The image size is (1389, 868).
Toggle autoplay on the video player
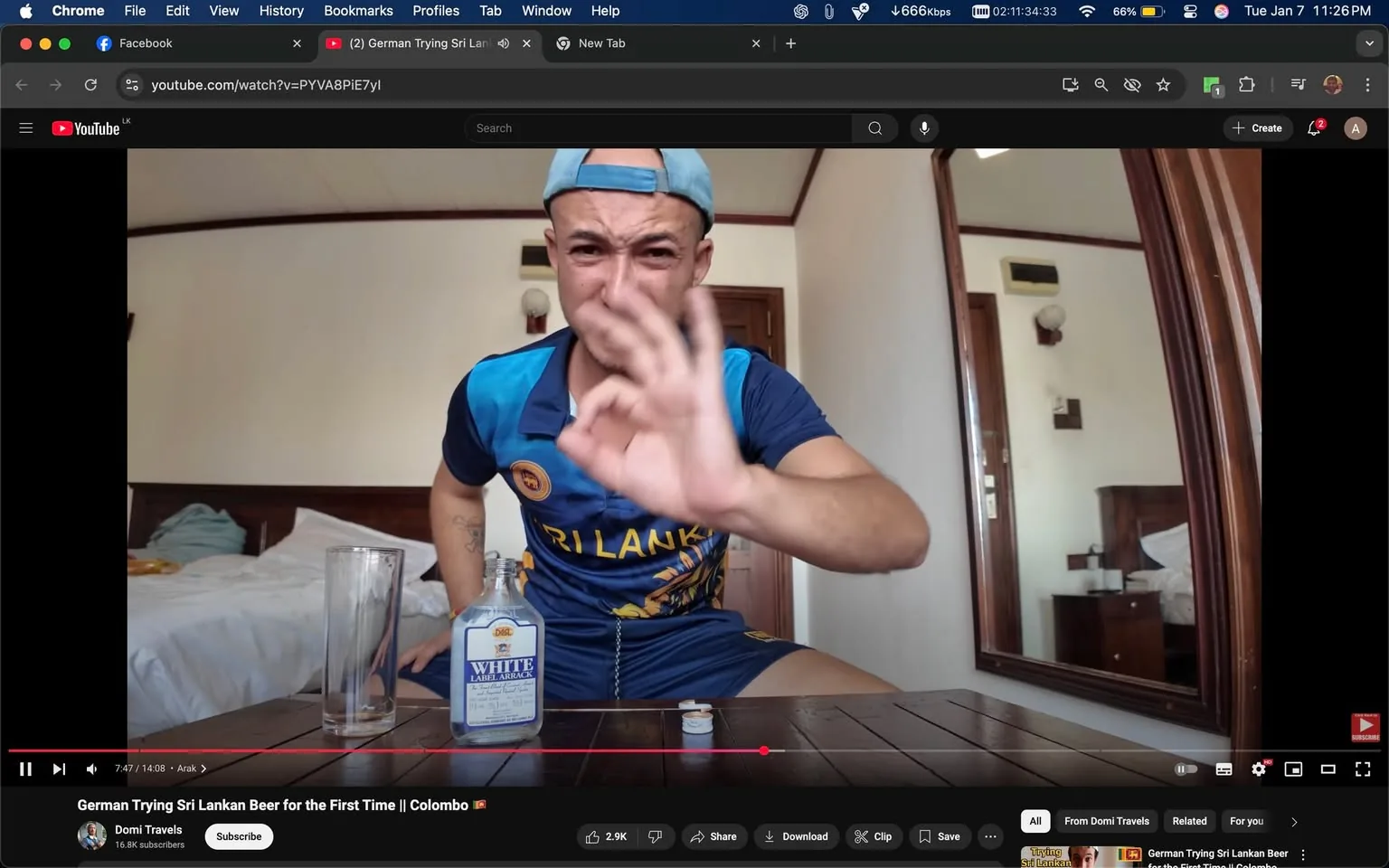click(1186, 769)
